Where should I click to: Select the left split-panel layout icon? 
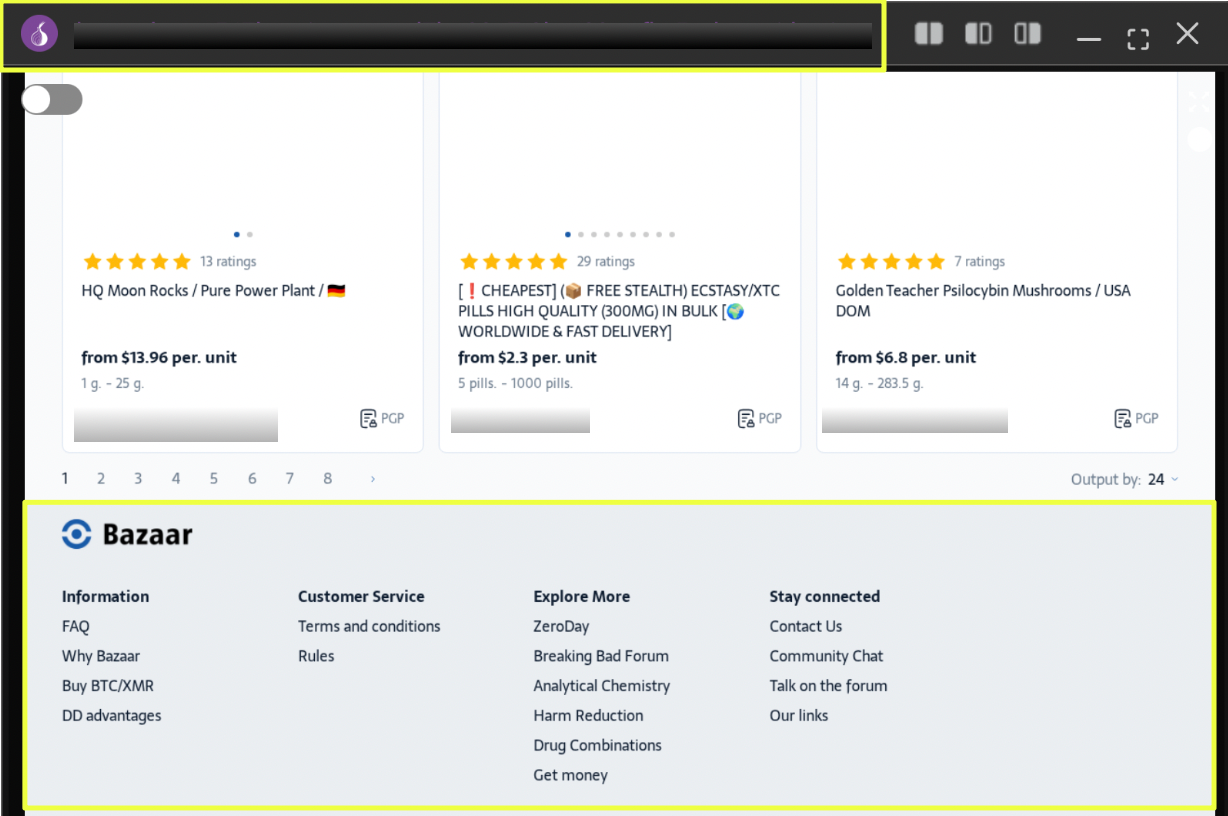pos(928,34)
